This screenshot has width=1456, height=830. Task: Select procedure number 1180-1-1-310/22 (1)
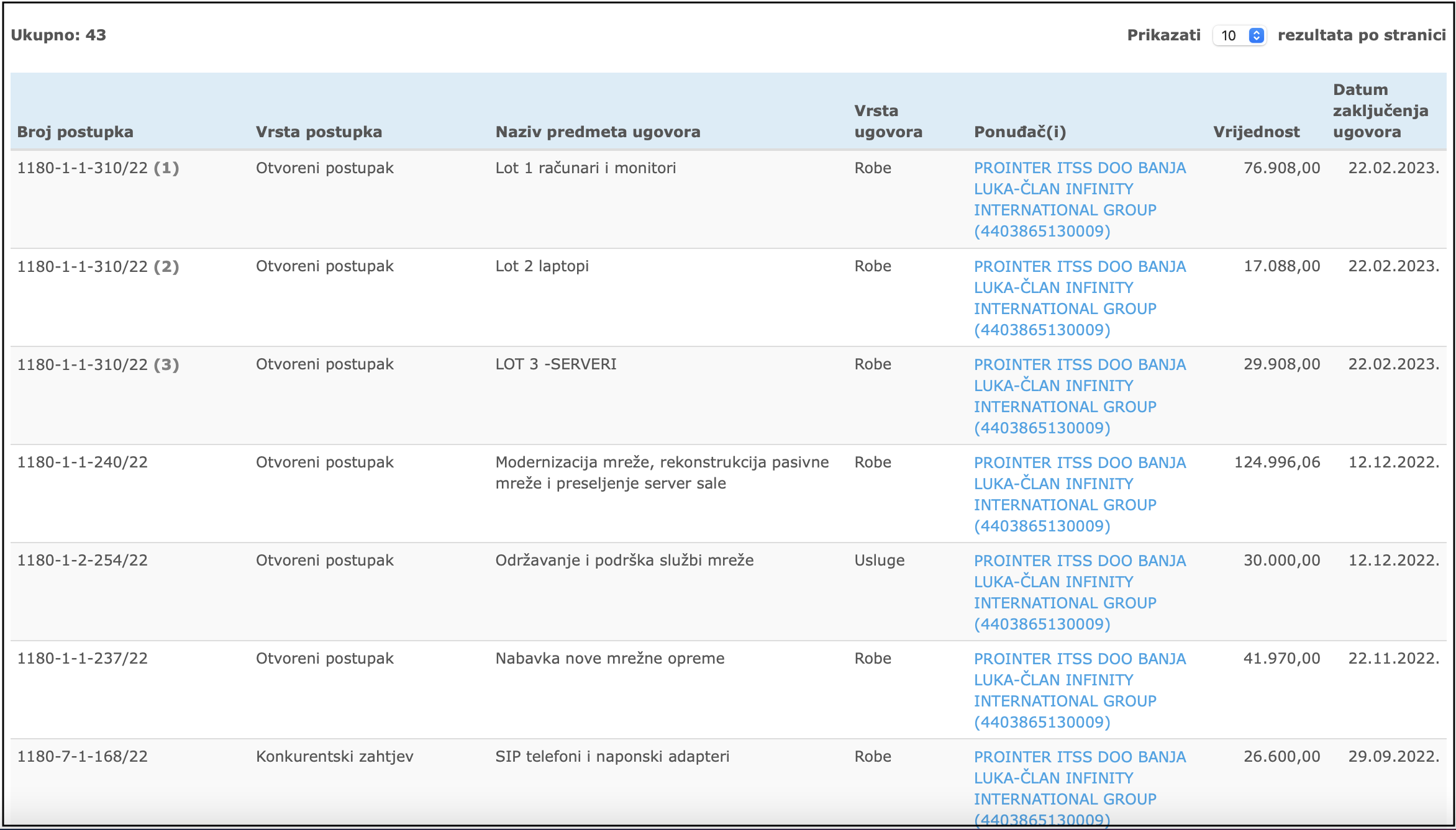point(98,168)
